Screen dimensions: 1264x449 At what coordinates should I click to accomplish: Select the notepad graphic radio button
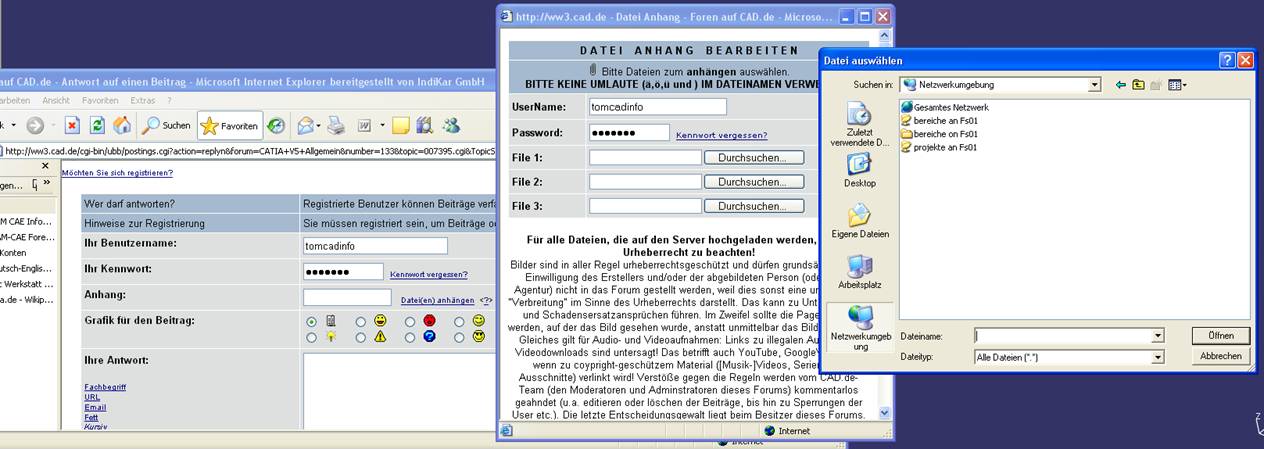click(312, 322)
